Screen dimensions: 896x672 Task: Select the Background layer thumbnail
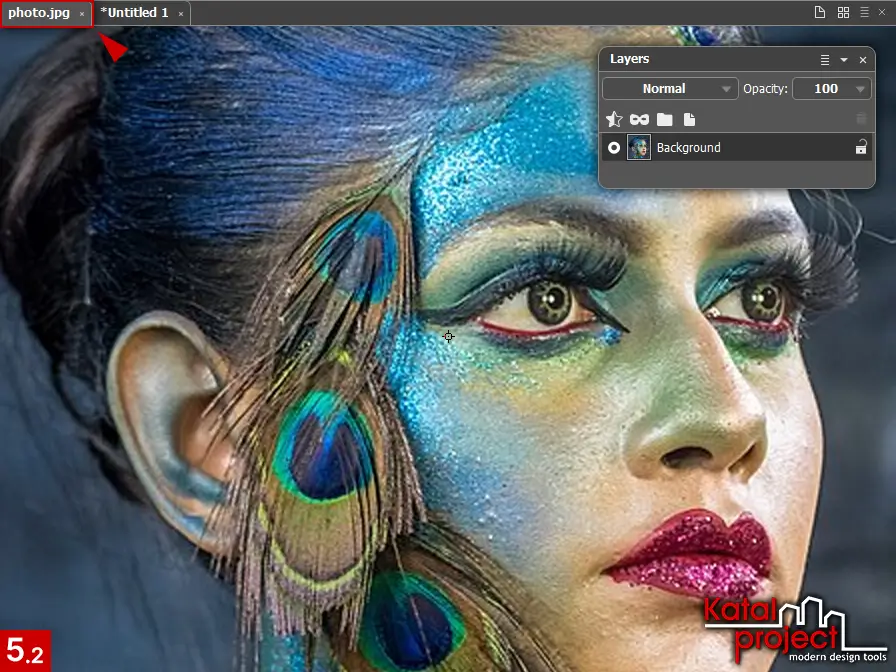(639, 148)
